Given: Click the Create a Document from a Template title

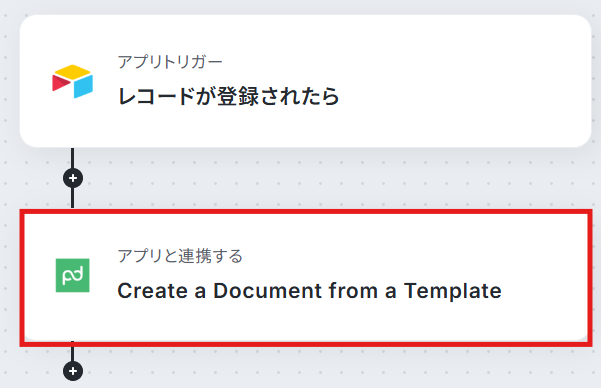Looking at the screenshot, I should pyautogui.click(x=309, y=291).
